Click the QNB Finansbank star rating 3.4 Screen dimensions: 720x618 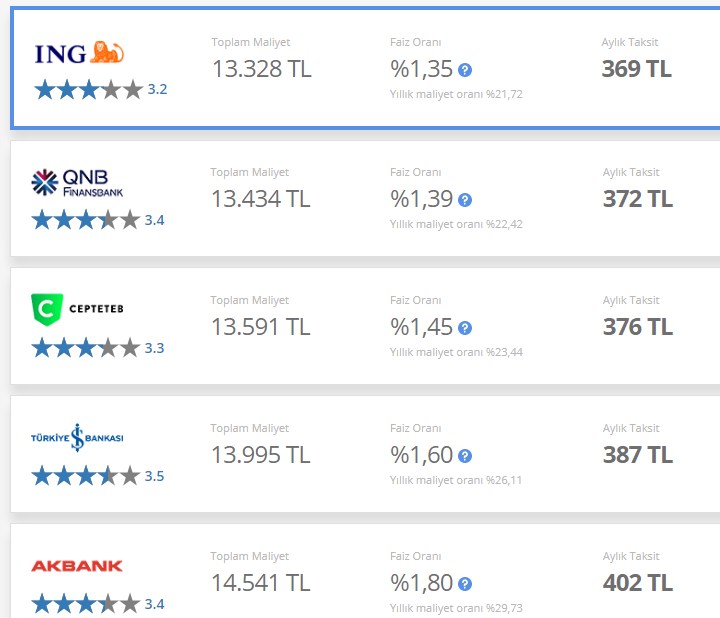98,220
